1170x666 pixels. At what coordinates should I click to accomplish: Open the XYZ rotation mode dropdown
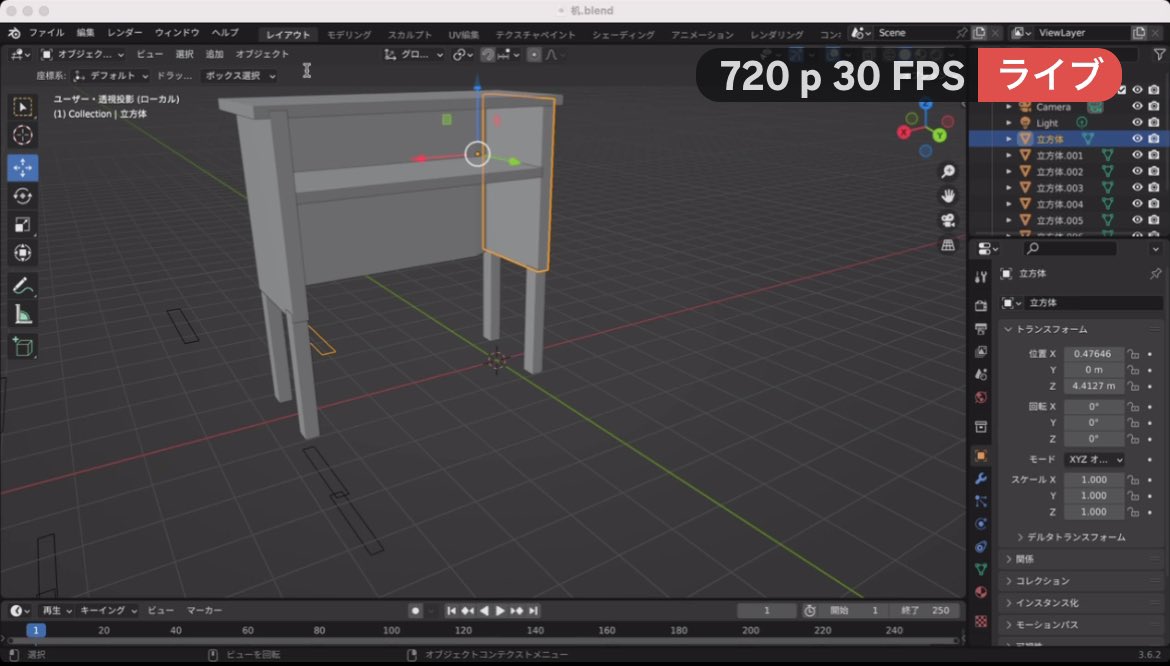pyautogui.click(x=1095, y=459)
